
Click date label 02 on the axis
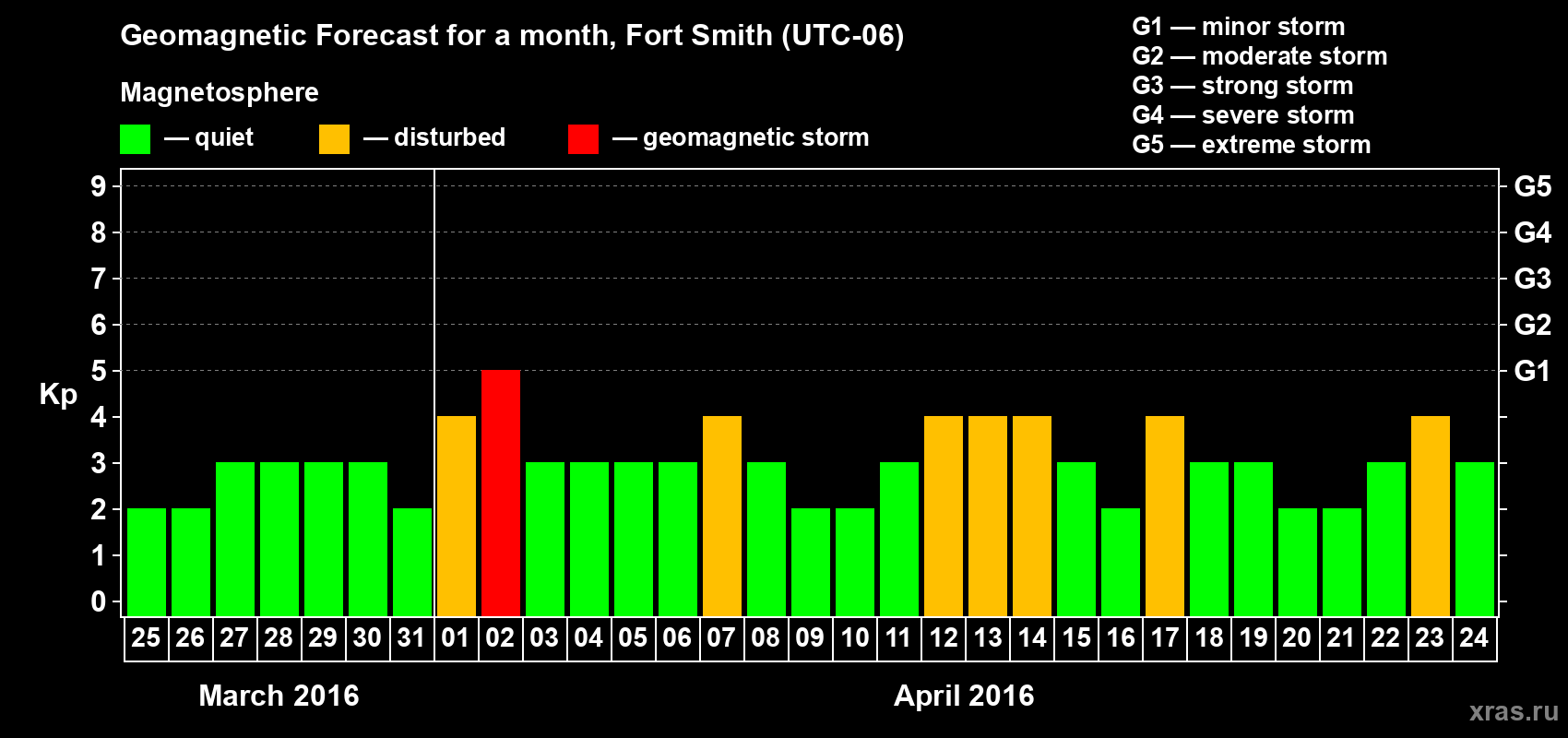point(500,637)
